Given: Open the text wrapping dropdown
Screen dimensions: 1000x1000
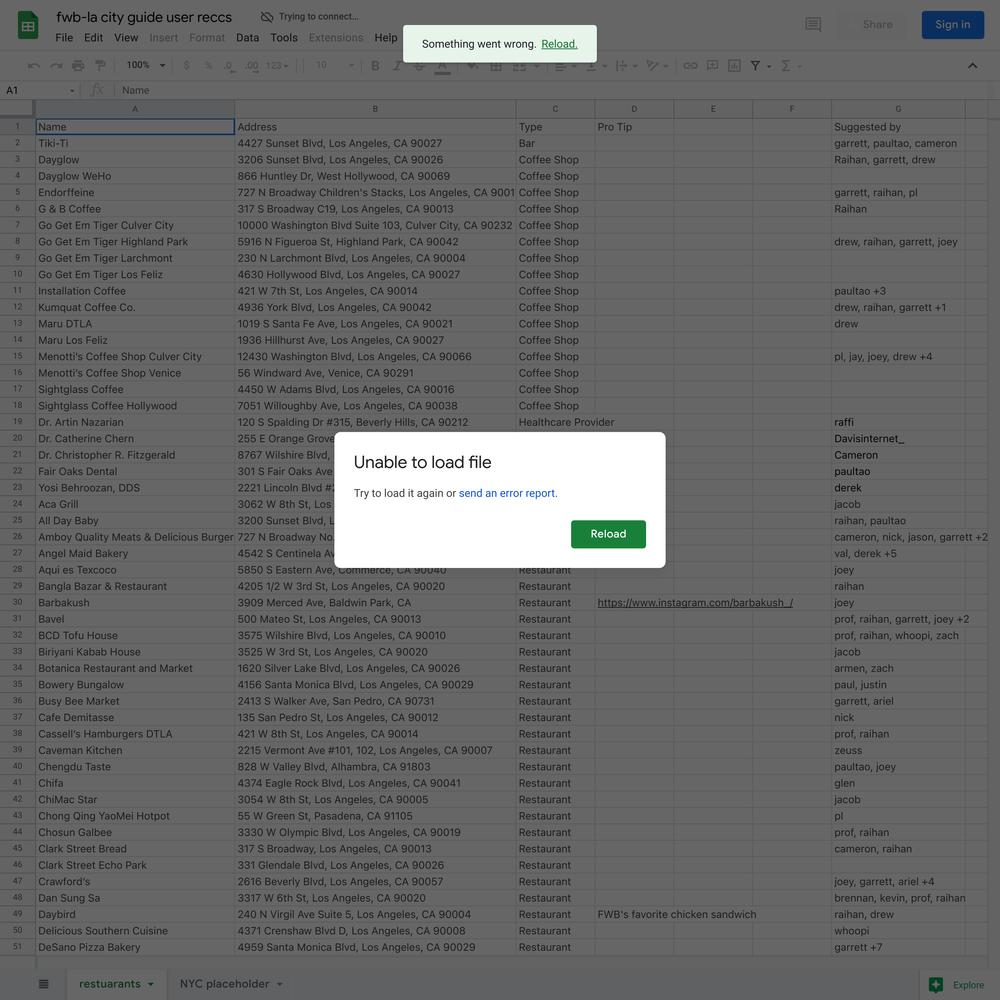Looking at the screenshot, I should [624, 66].
